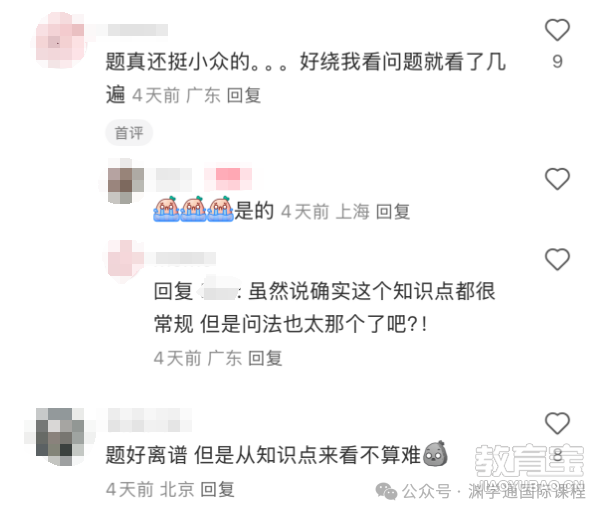Open the pink avatar of 广东 replier
The height and width of the screenshot is (515, 605).
(x=125, y=258)
